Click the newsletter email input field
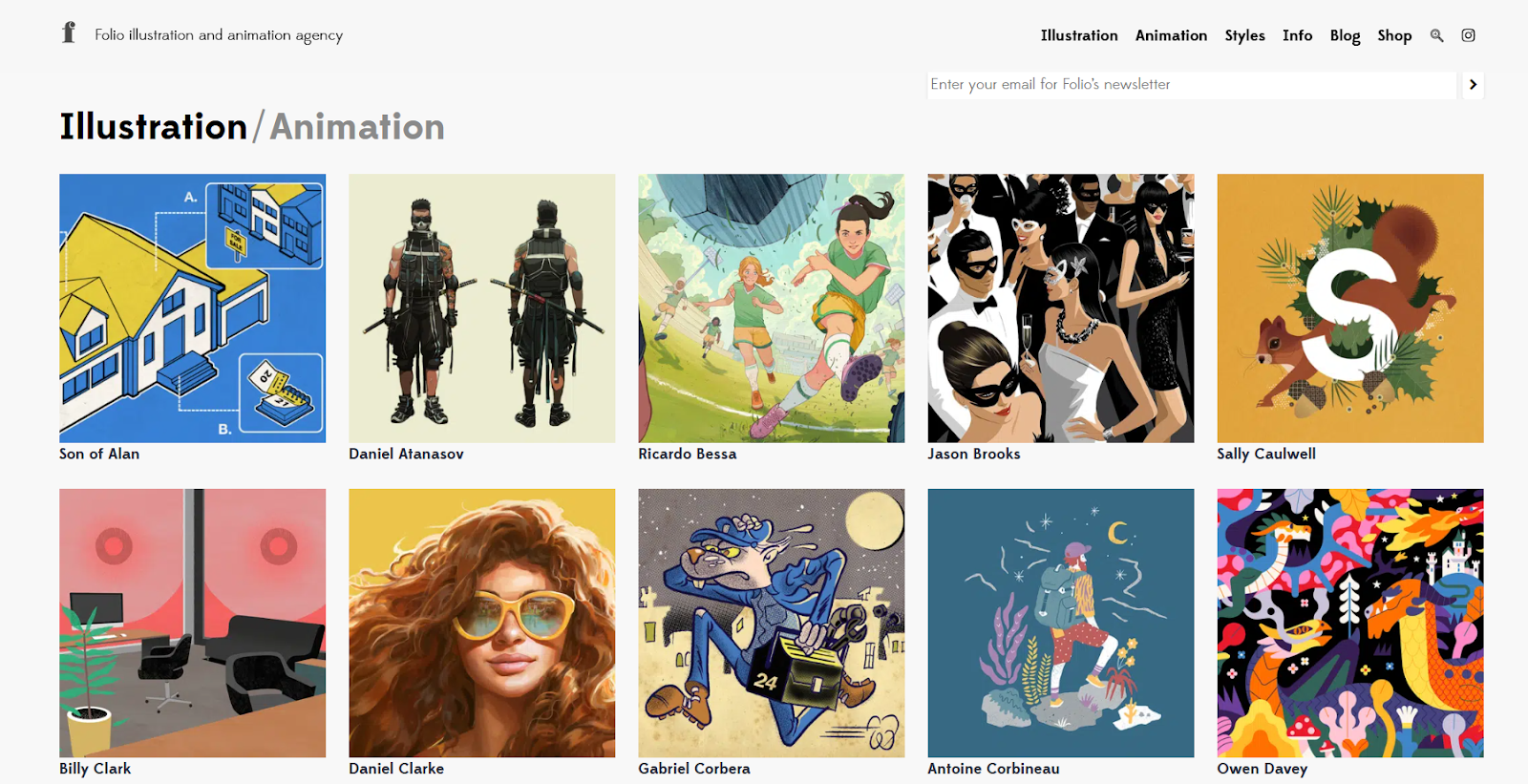 (1192, 85)
